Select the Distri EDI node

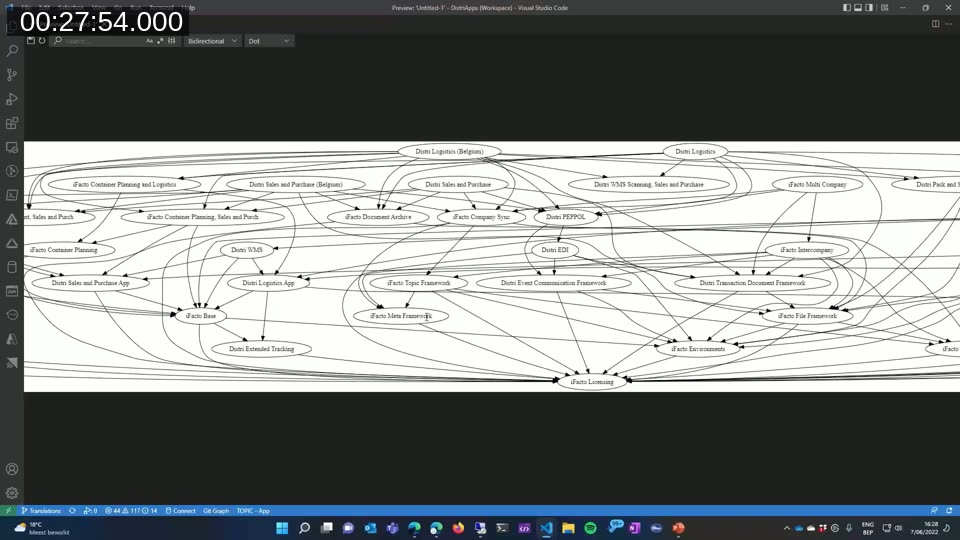coord(555,250)
